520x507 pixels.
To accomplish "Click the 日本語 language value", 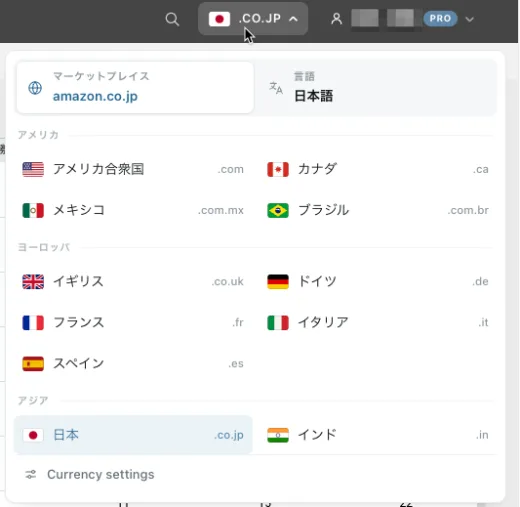I will coord(313,96).
